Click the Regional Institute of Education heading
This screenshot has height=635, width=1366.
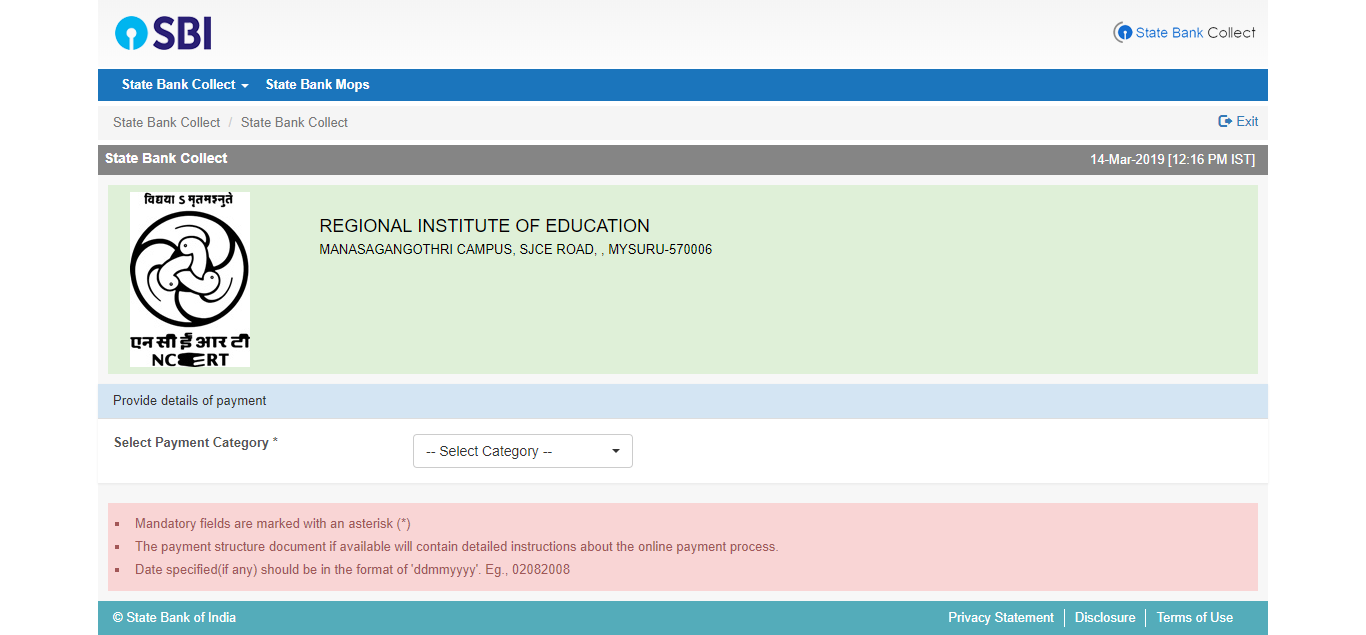[x=484, y=226]
